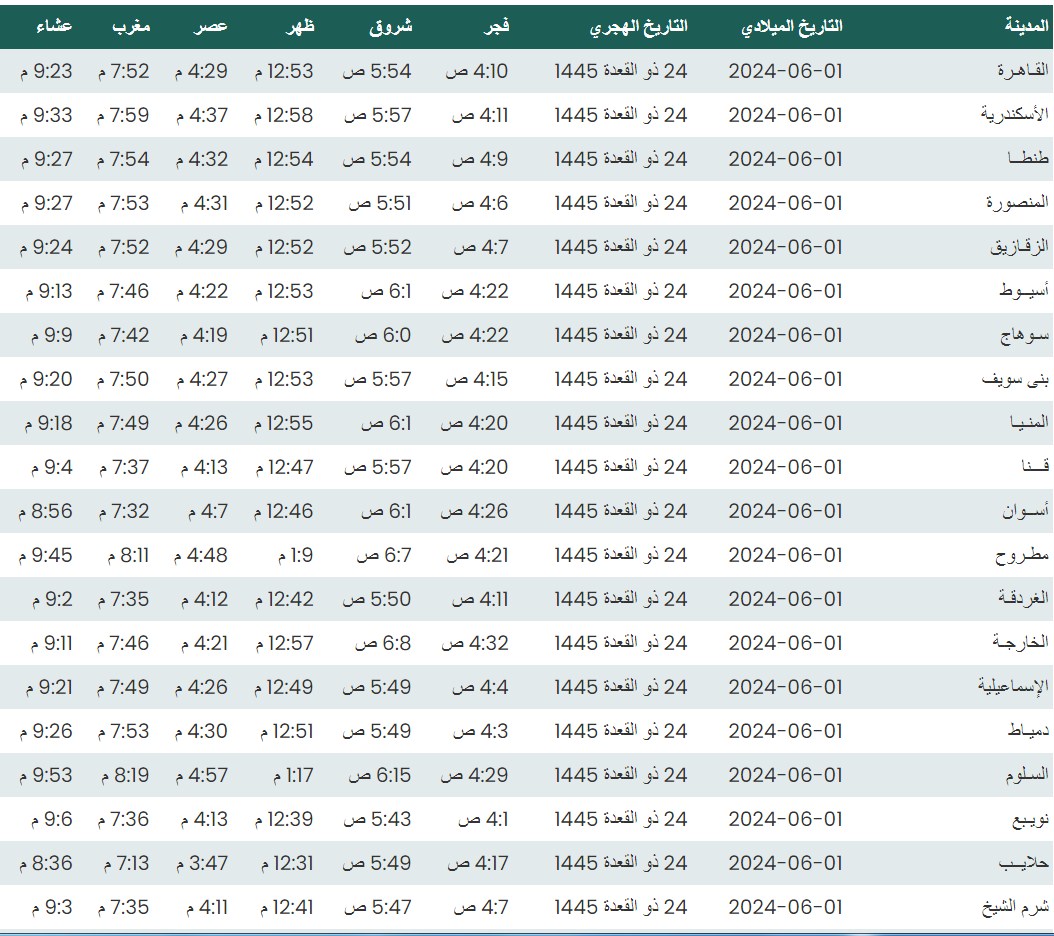Select the التاريخ الهجري column header
Screen dimensions: 1054x936
639,27
